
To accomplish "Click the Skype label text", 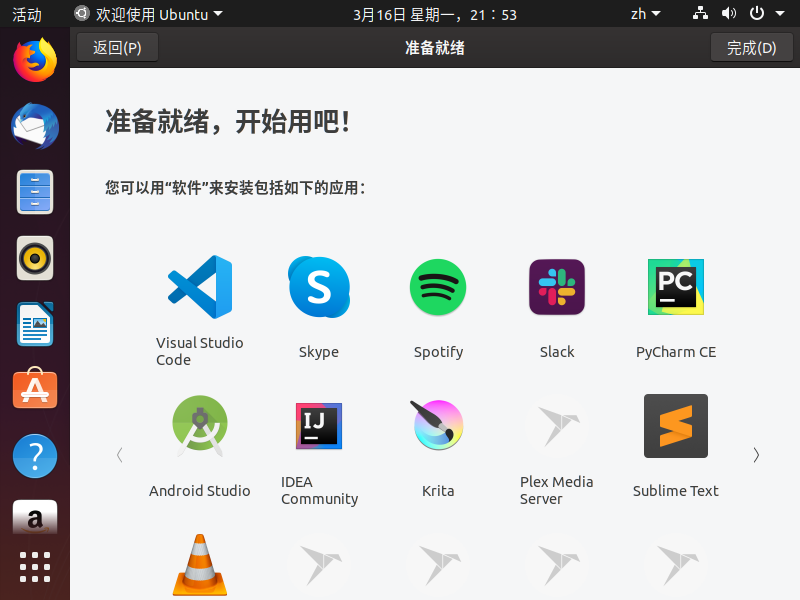I will coord(319,352).
